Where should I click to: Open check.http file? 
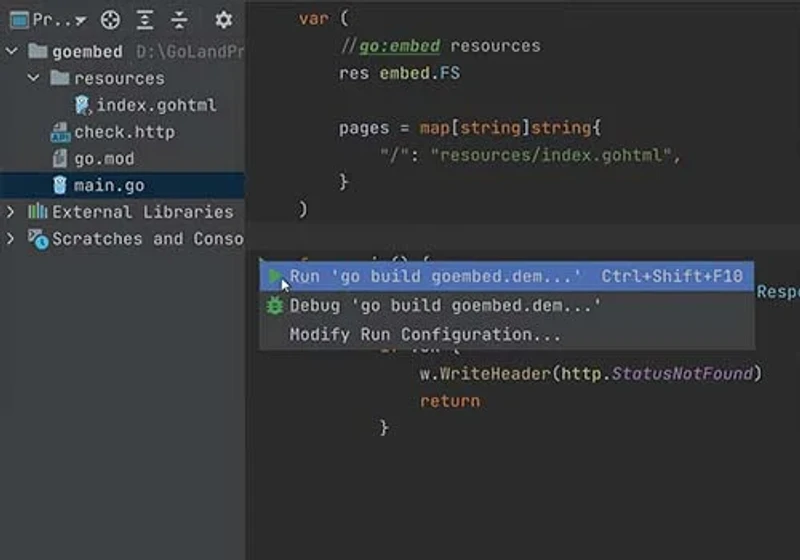point(124,132)
